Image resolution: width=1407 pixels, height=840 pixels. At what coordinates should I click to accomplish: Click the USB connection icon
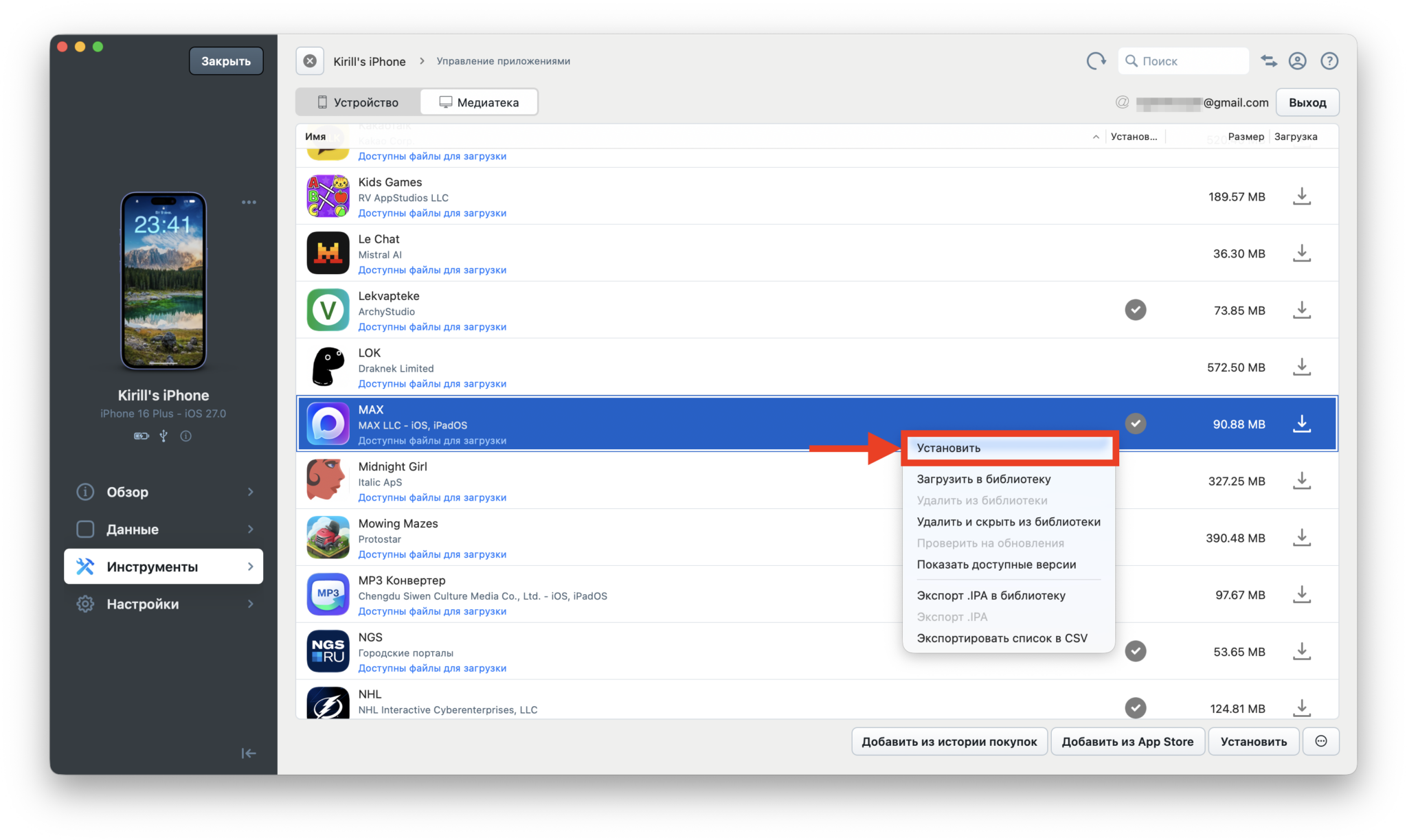pos(164,436)
